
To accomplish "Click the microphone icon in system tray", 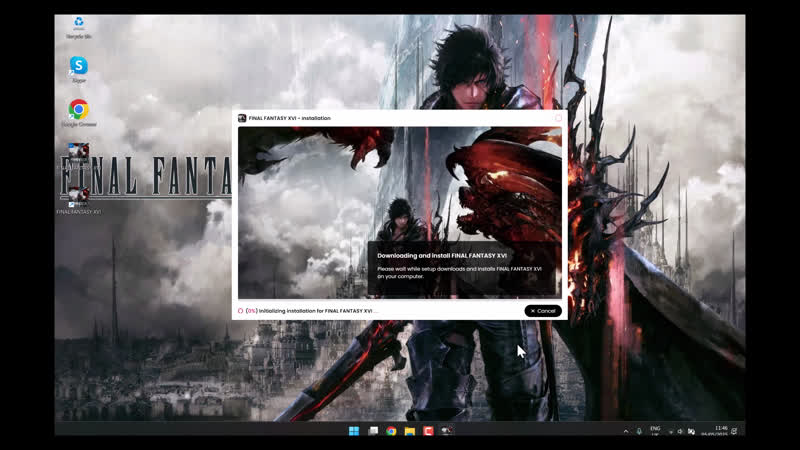I will click(x=639, y=432).
